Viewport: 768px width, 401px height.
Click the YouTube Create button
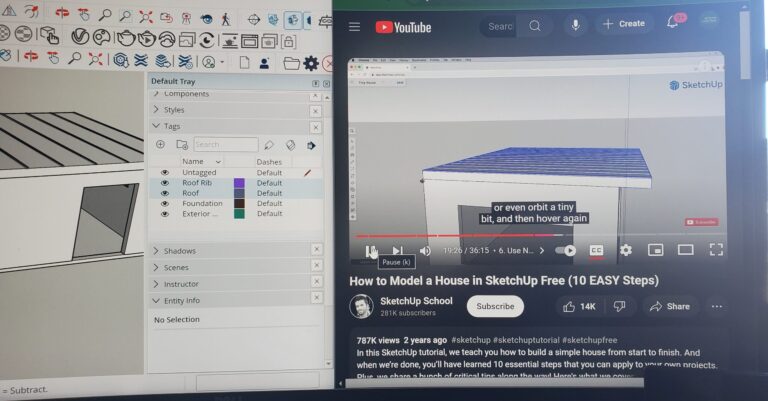624,24
